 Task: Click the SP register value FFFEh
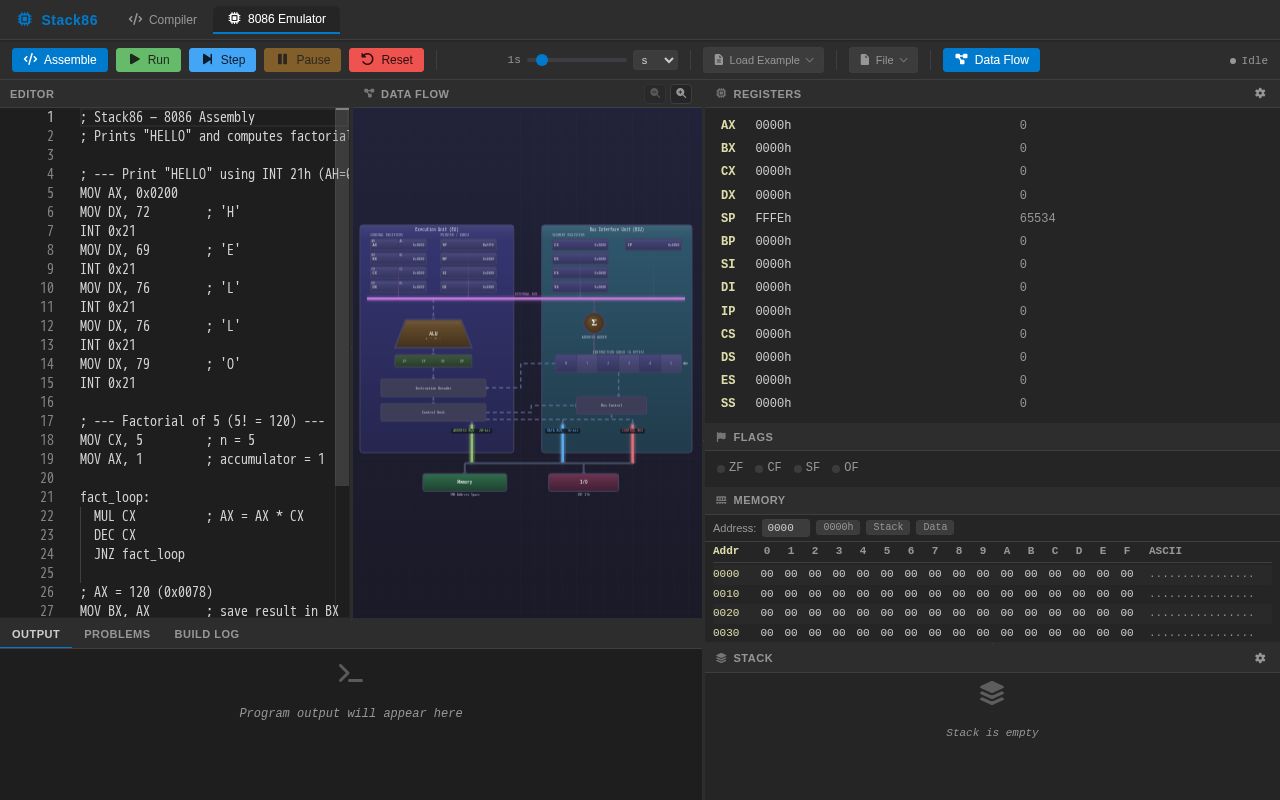(773, 218)
